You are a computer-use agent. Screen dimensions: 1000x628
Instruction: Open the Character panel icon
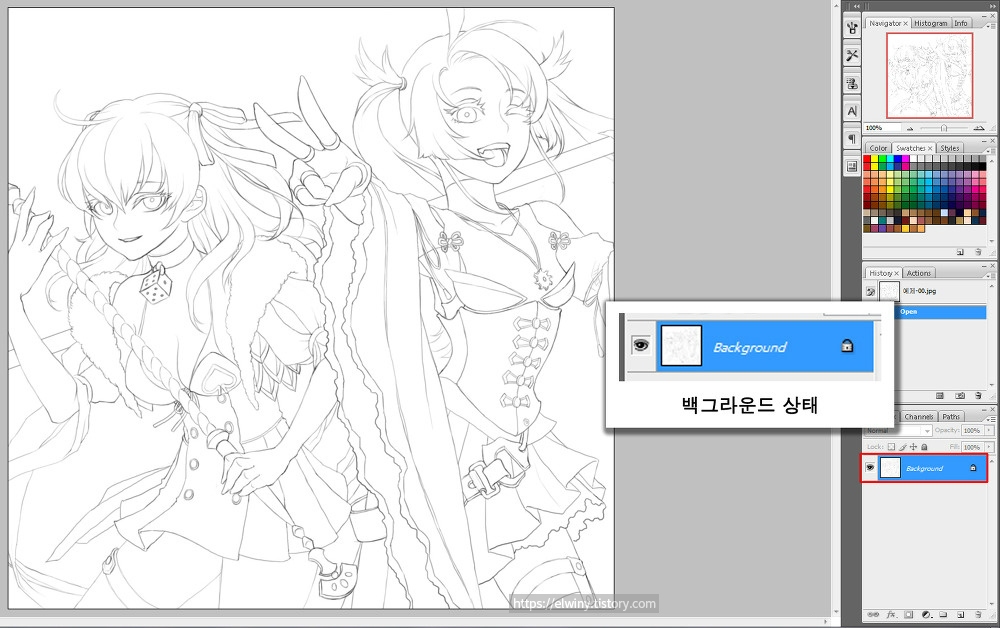click(x=852, y=111)
